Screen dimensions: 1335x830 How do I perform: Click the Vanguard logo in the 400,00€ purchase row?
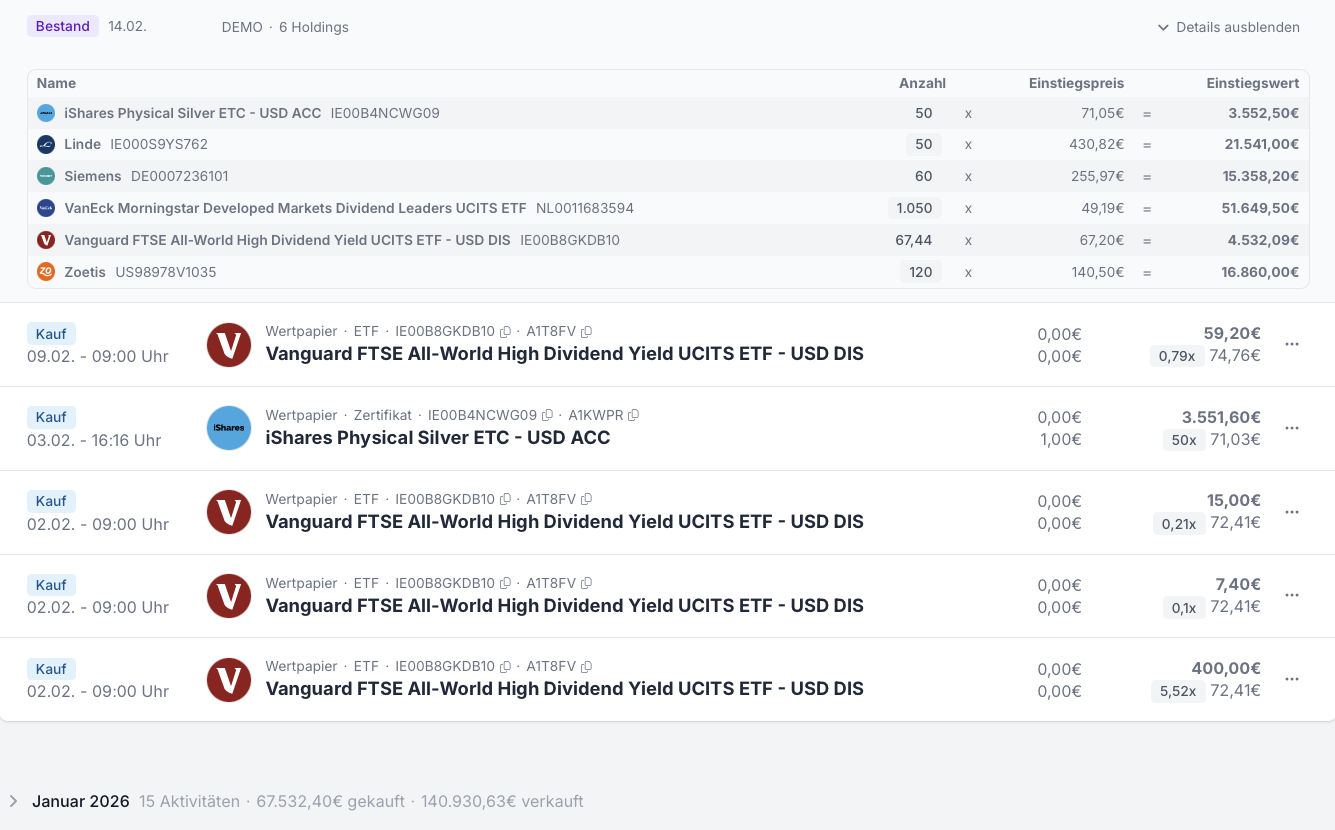tap(229, 680)
